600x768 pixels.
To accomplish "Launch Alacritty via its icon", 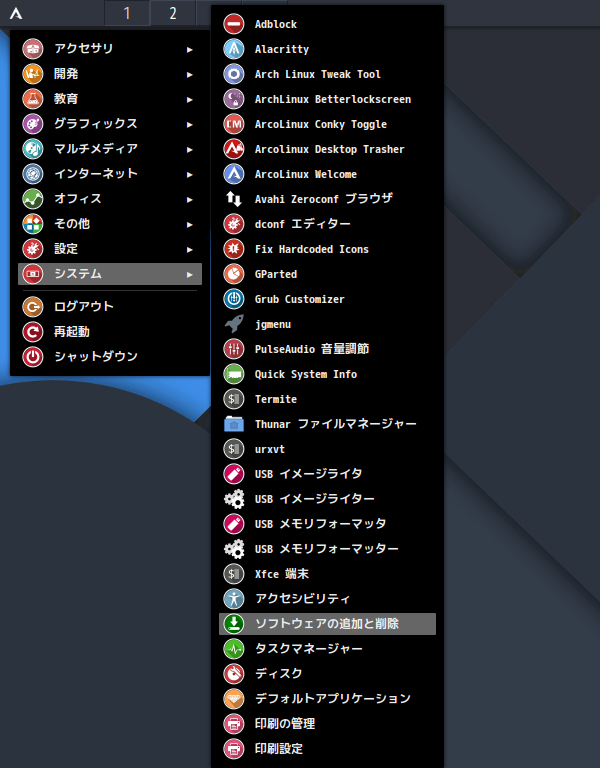I will pos(234,49).
